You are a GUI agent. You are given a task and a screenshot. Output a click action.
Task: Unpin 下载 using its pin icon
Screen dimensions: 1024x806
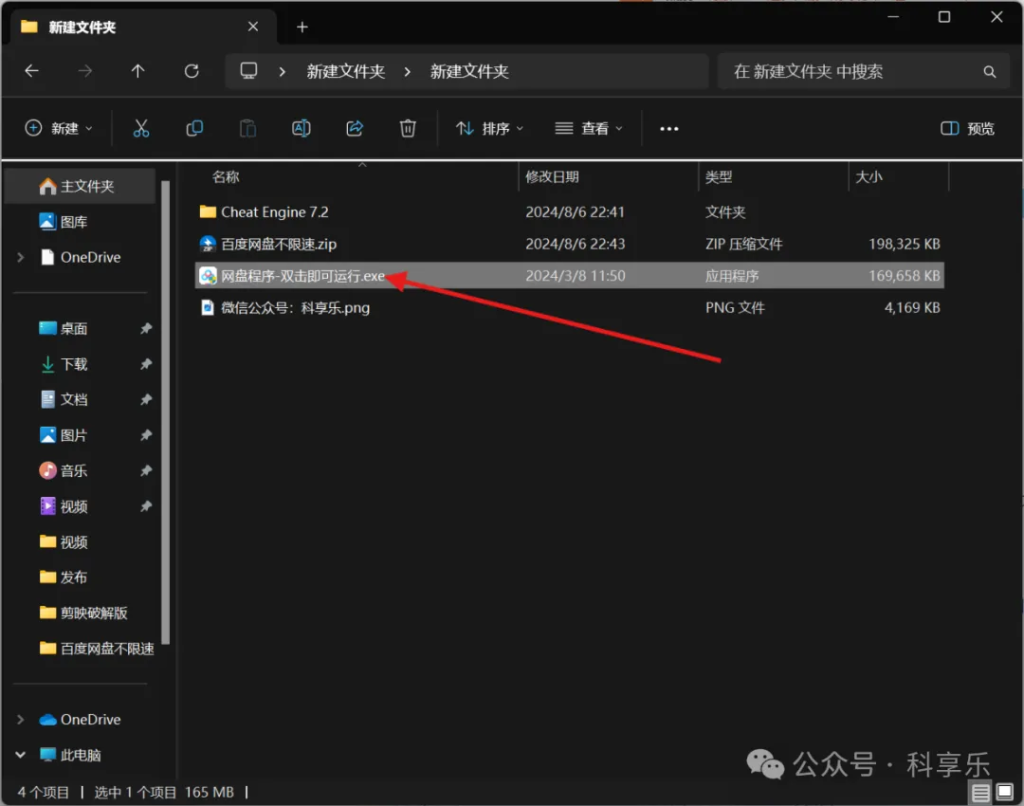(x=146, y=364)
